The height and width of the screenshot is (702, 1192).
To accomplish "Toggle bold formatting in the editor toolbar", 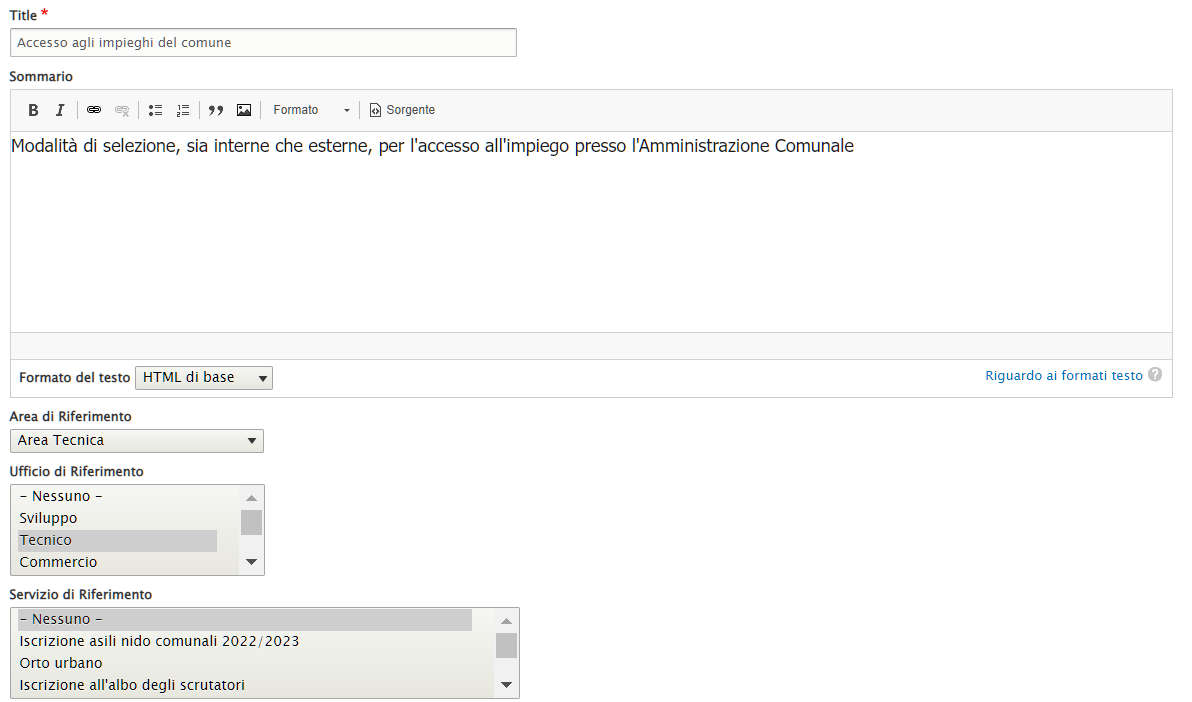I will point(33,110).
